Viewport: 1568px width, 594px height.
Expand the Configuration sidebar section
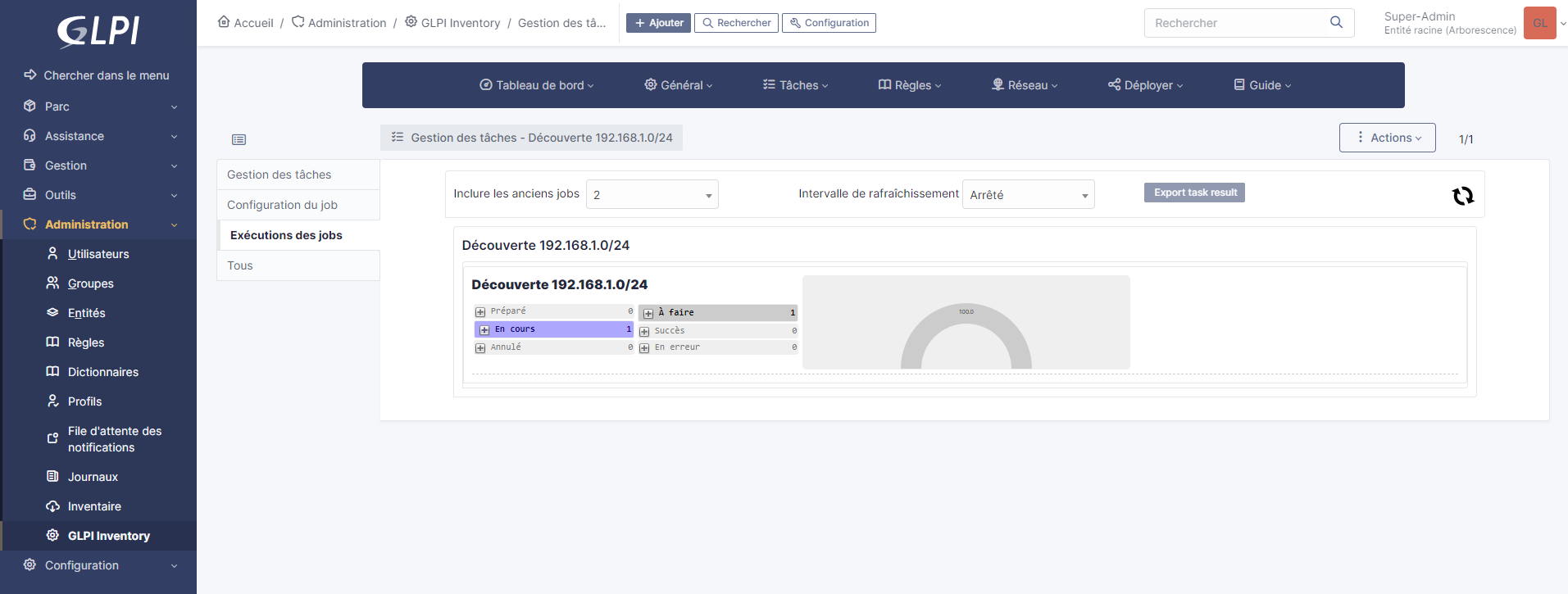(x=98, y=565)
